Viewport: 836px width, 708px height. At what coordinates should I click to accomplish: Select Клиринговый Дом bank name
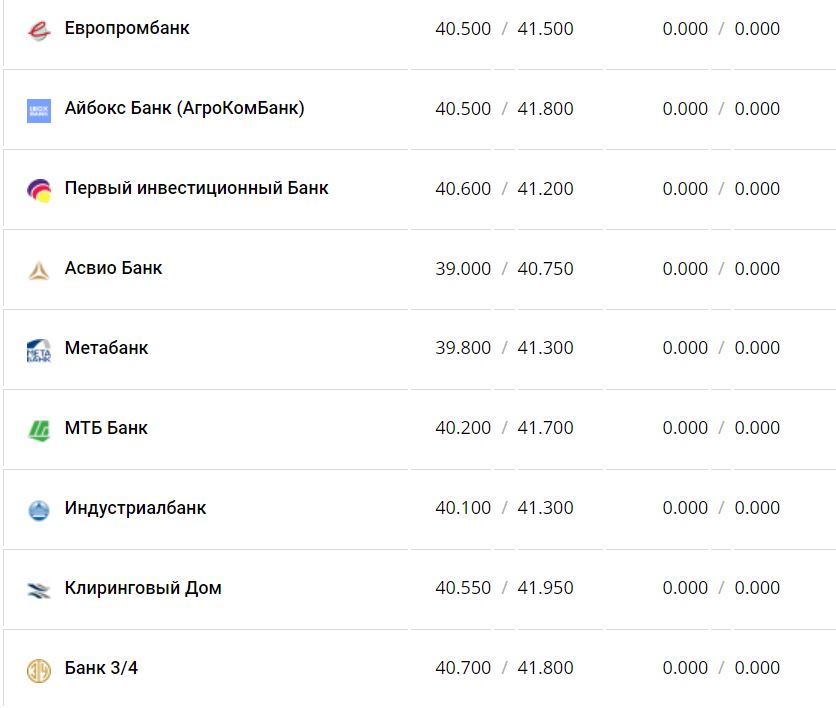pyautogui.click(x=143, y=588)
